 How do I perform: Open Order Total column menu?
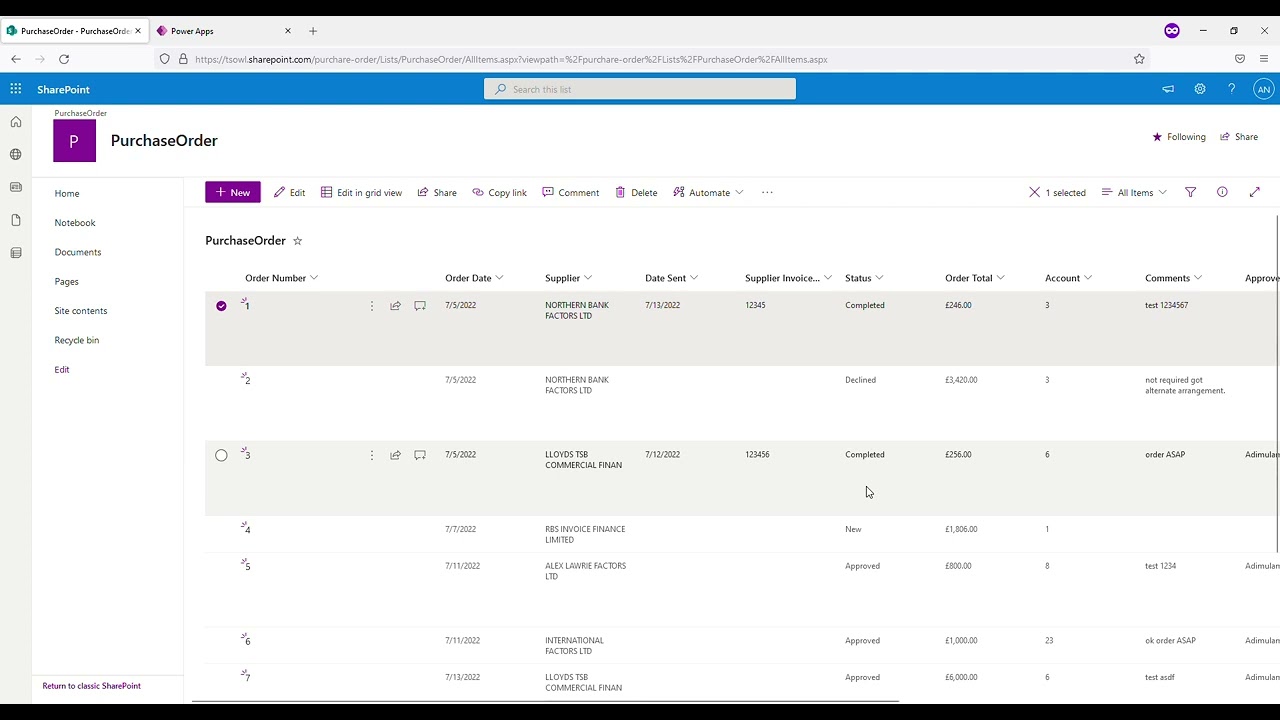pos(1000,278)
